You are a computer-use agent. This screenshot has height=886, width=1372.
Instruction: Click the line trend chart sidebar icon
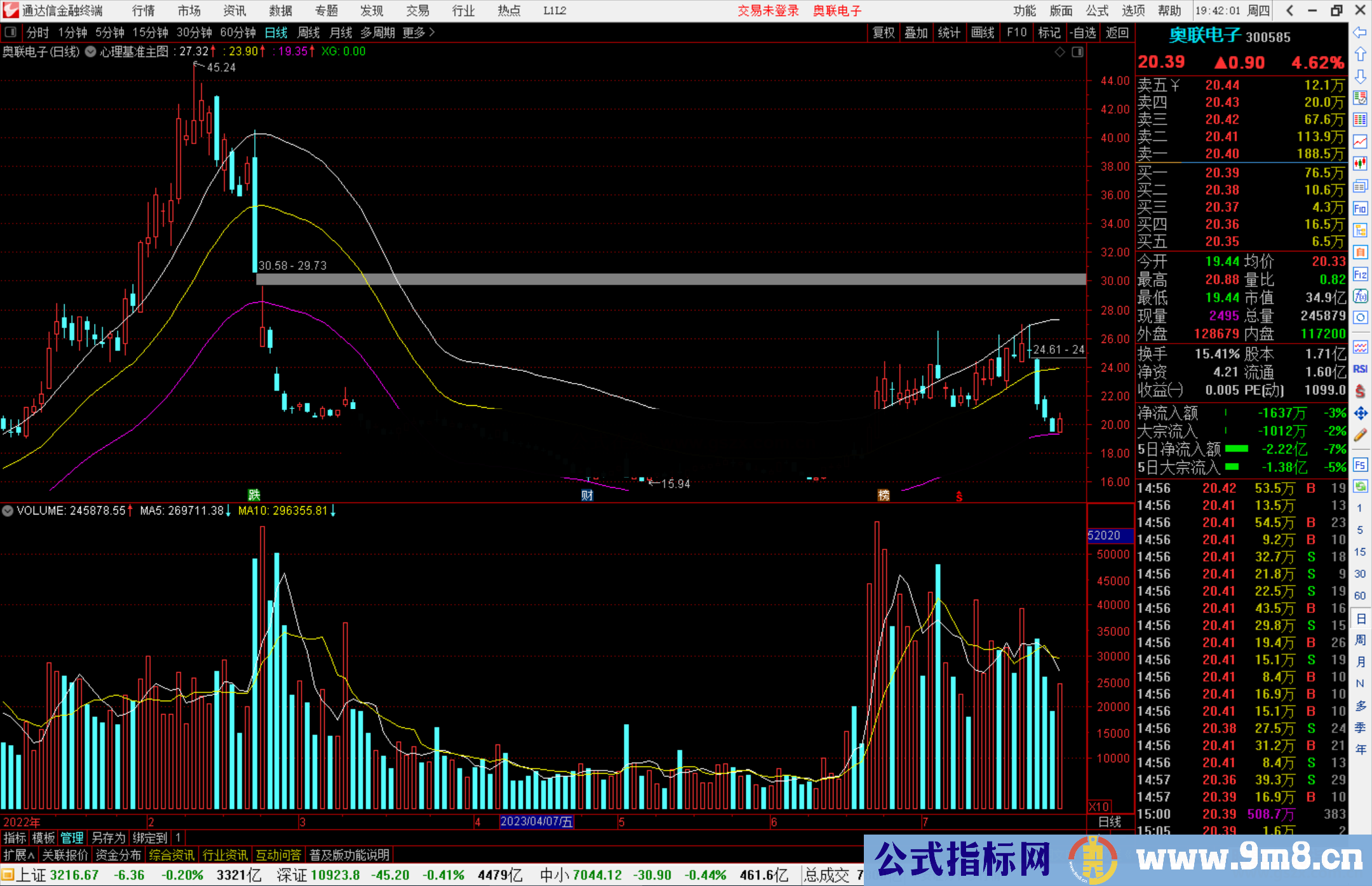[x=1360, y=142]
